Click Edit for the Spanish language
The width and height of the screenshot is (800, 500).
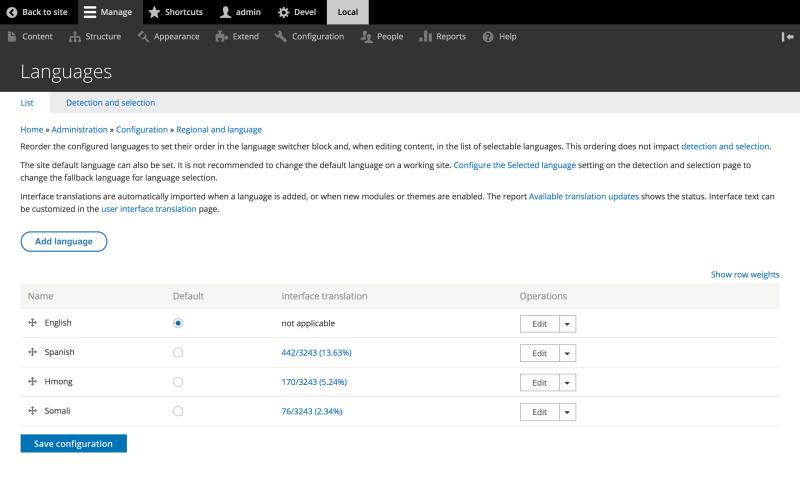tap(540, 353)
